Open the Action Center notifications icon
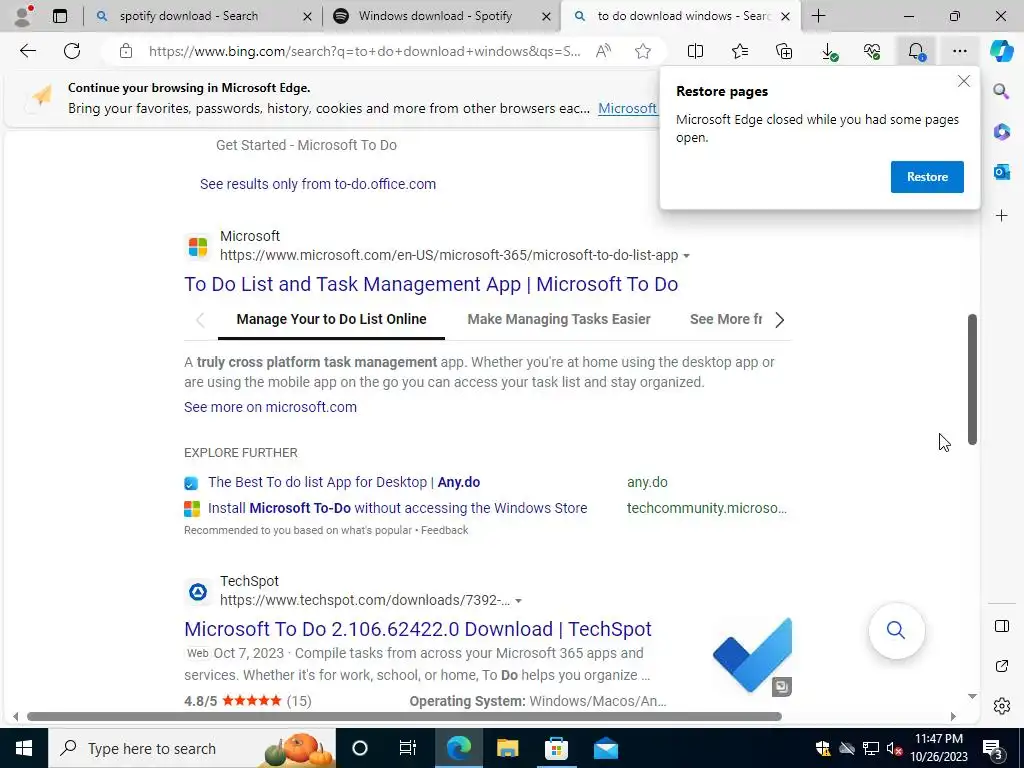Viewport: 1024px width, 768px height. [x=993, y=749]
